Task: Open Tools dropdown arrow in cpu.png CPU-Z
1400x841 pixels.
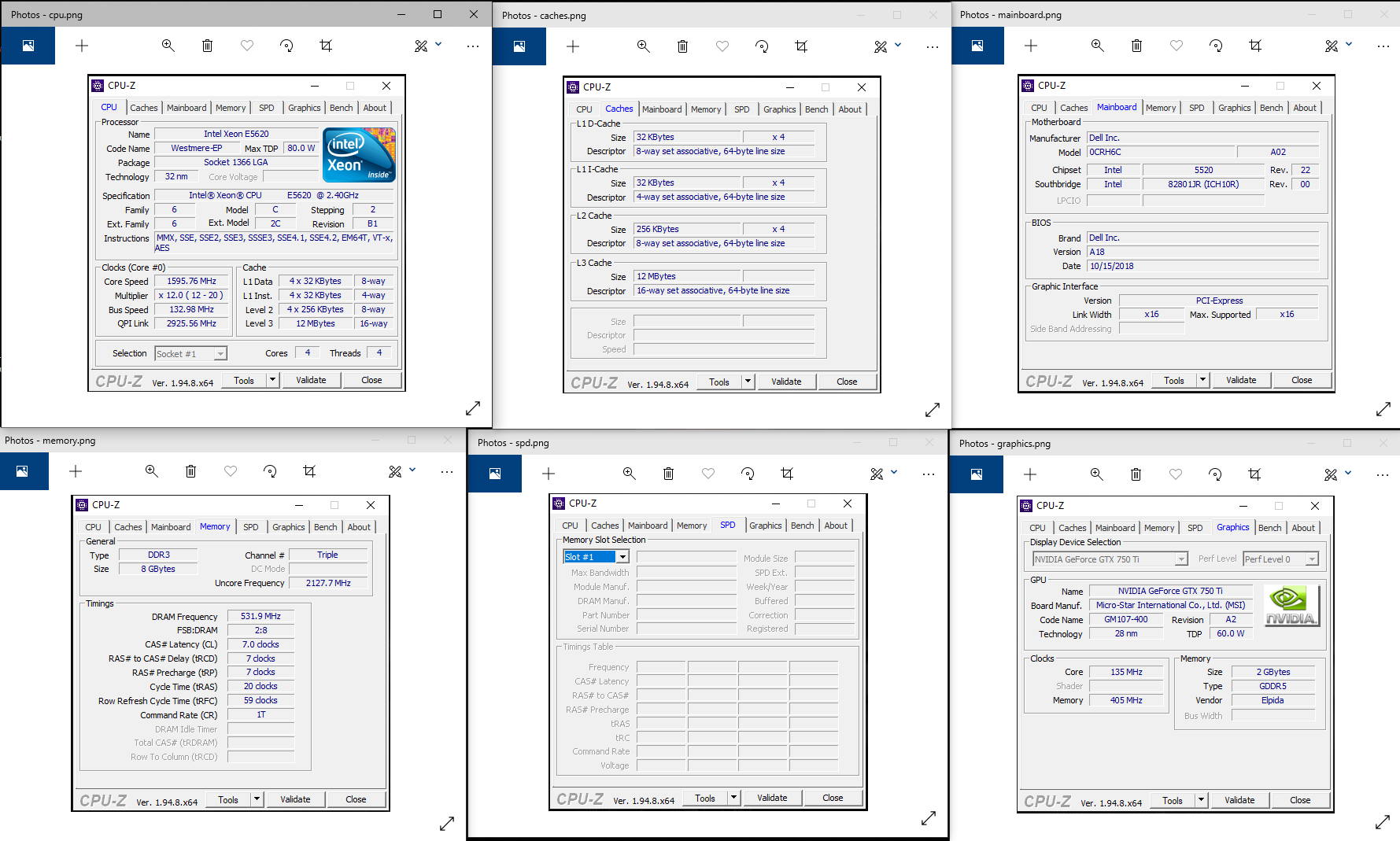Action: click(x=272, y=380)
